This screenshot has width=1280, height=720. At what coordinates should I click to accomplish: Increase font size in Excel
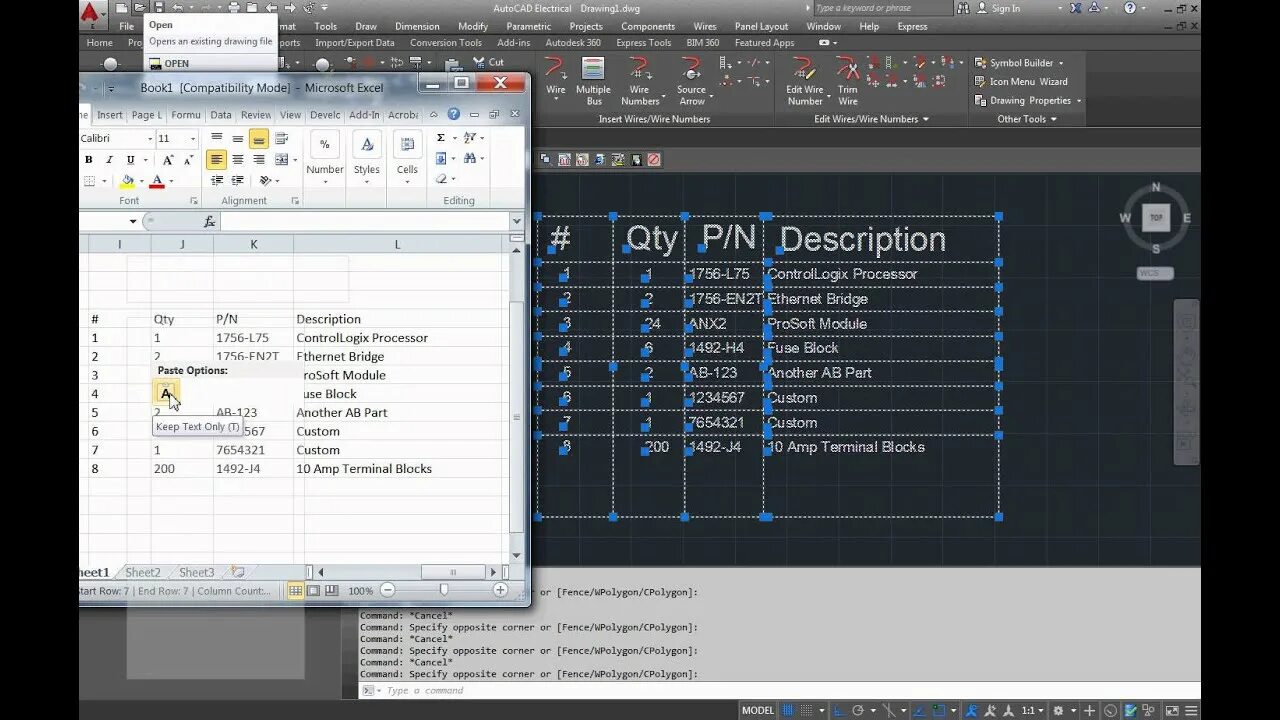167,160
